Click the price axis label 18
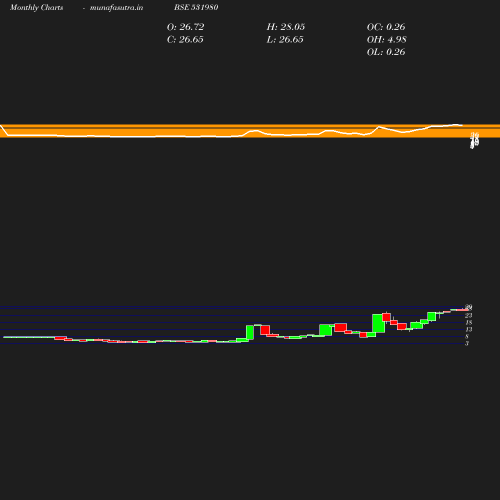 coord(469,322)
